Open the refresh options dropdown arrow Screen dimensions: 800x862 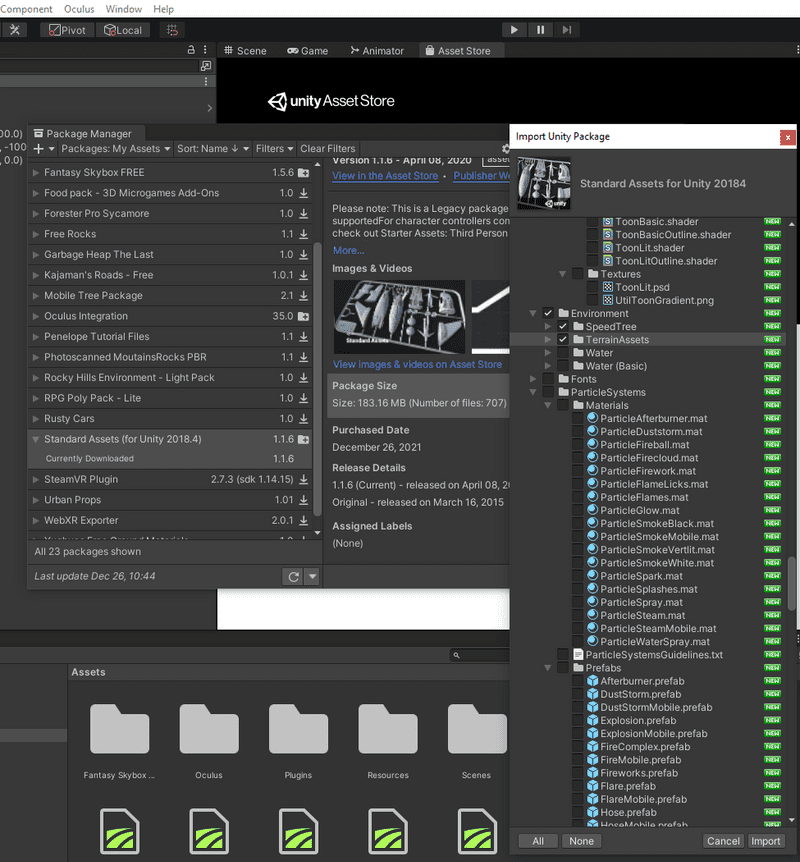pyautogui.click(x=312, y=577)
